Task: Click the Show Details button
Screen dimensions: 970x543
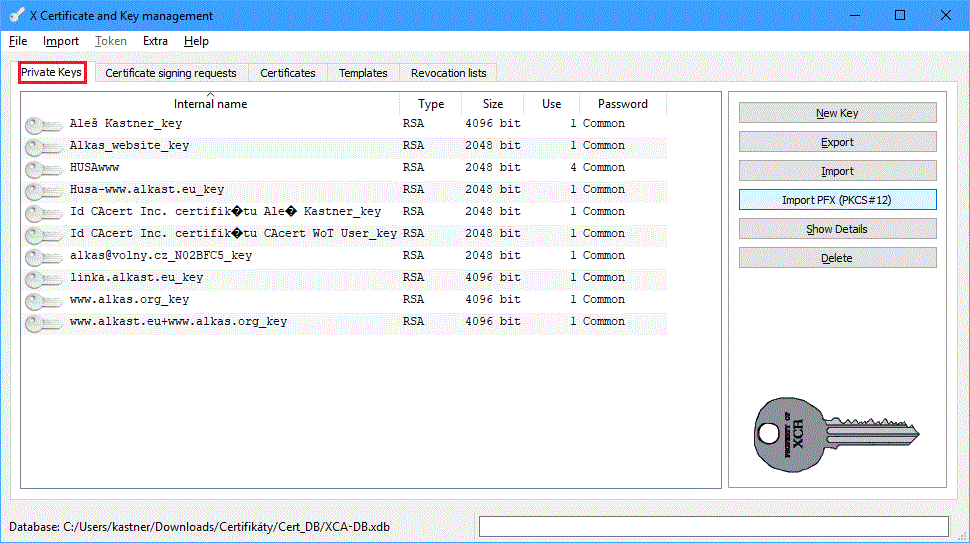Action: [x=837, y=229]
